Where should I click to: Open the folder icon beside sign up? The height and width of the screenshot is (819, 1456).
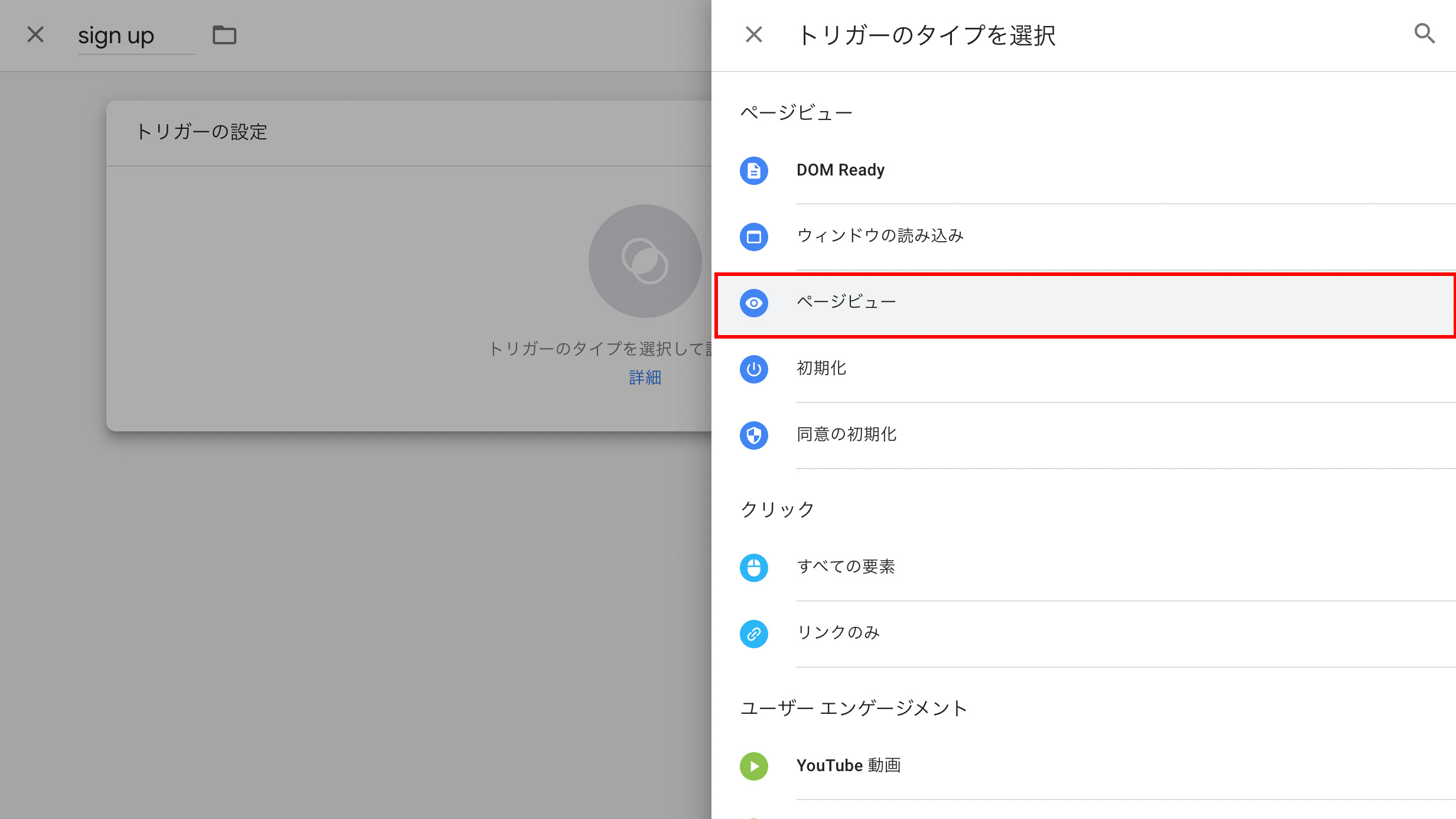[x=225, y=35]
